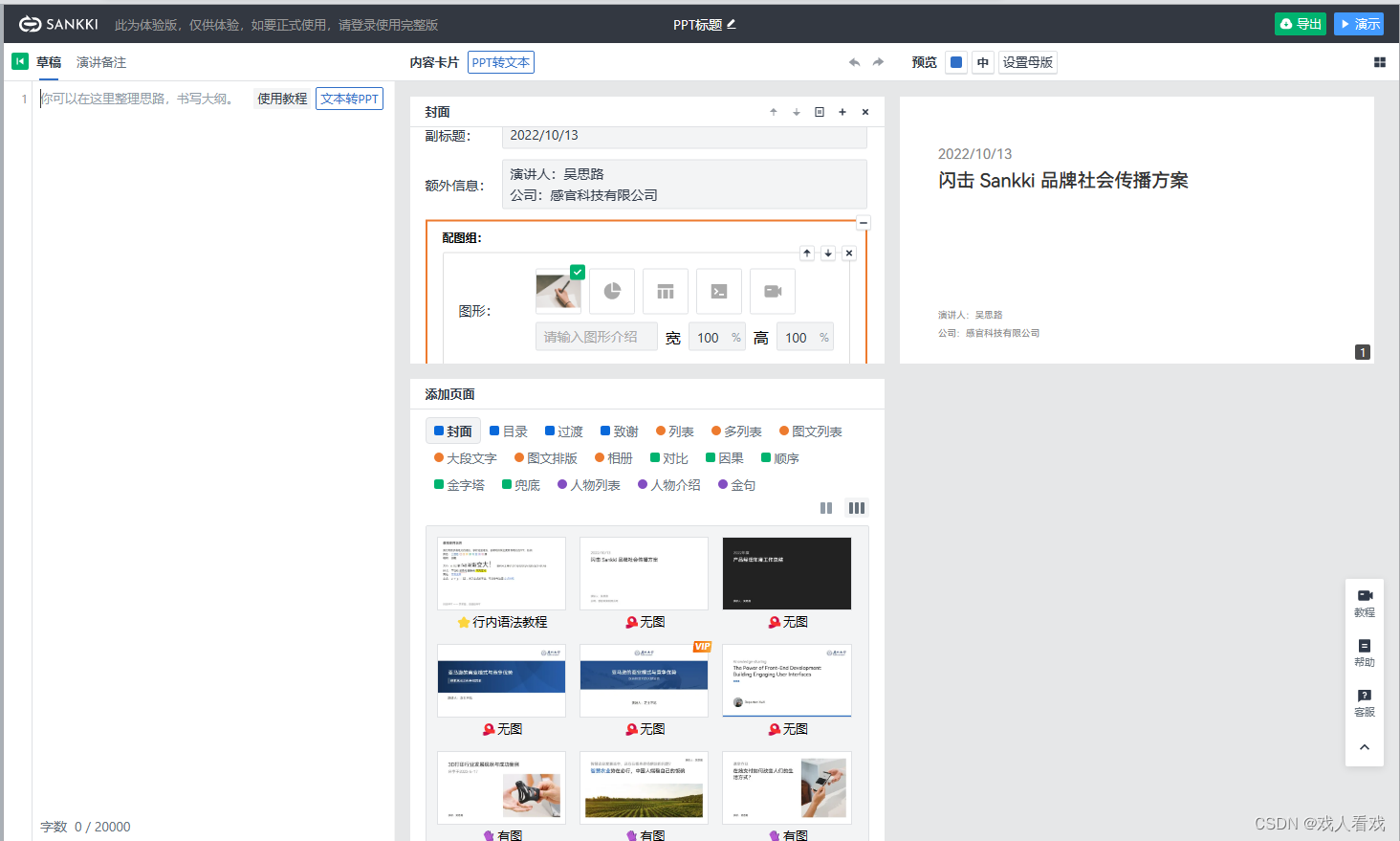Undo the last action arrow
The width and height of the screenshot is (1400, 841).
854,62
